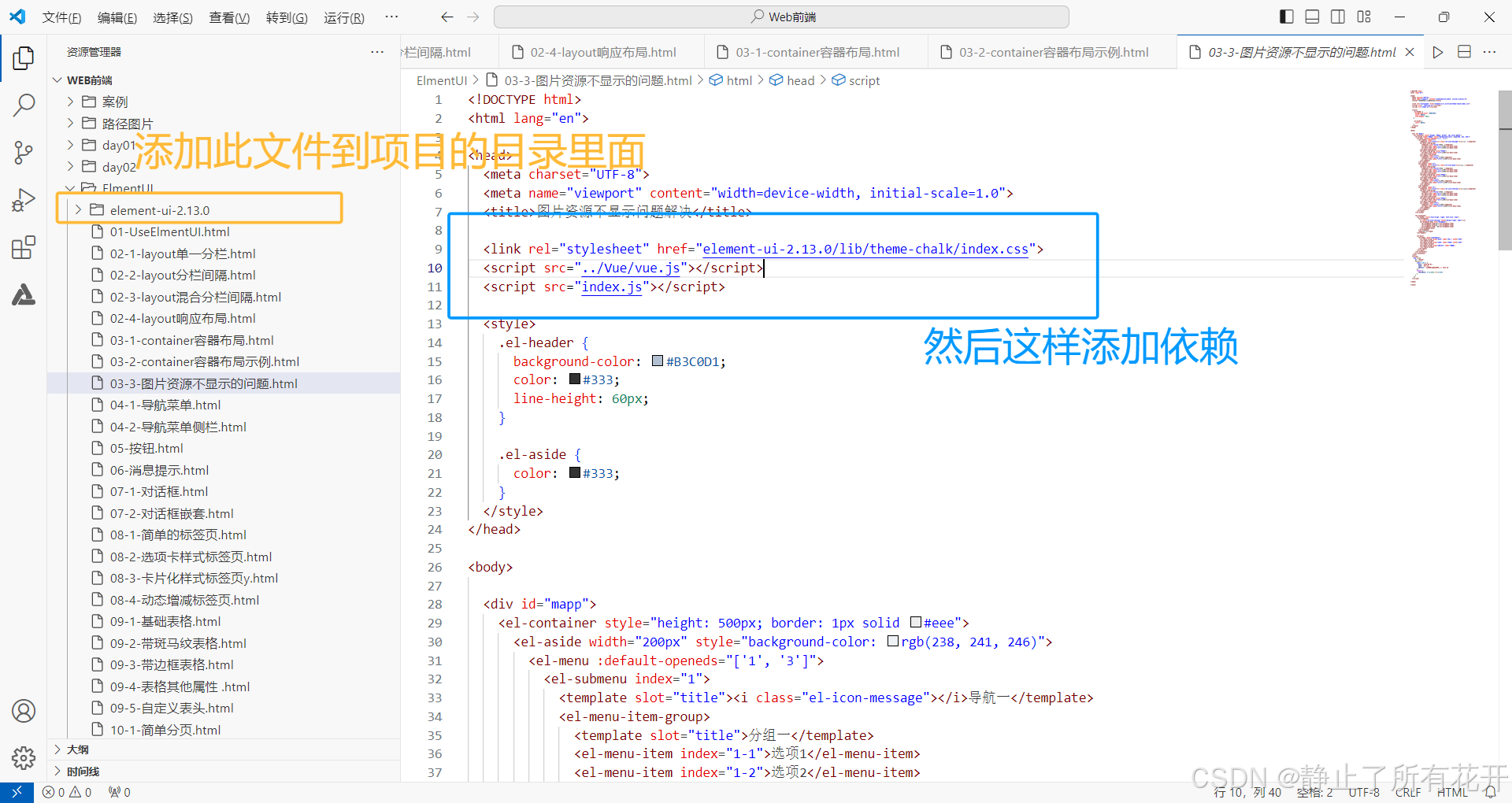Open the 选择(S) menu
The image size is (1512, 803).
point(172,17)
